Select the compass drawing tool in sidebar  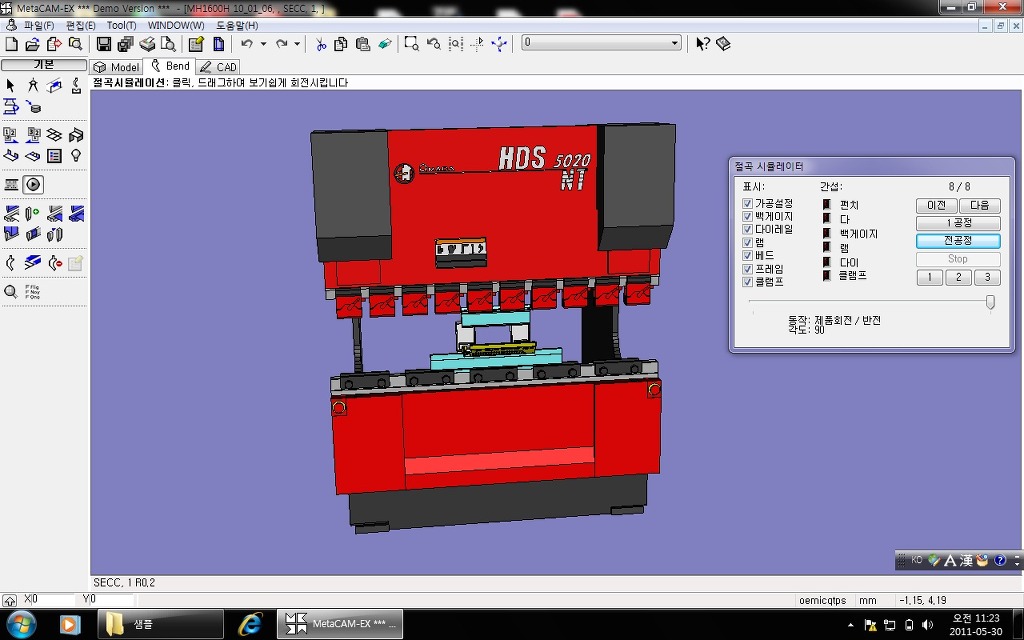tap(33, 86)
